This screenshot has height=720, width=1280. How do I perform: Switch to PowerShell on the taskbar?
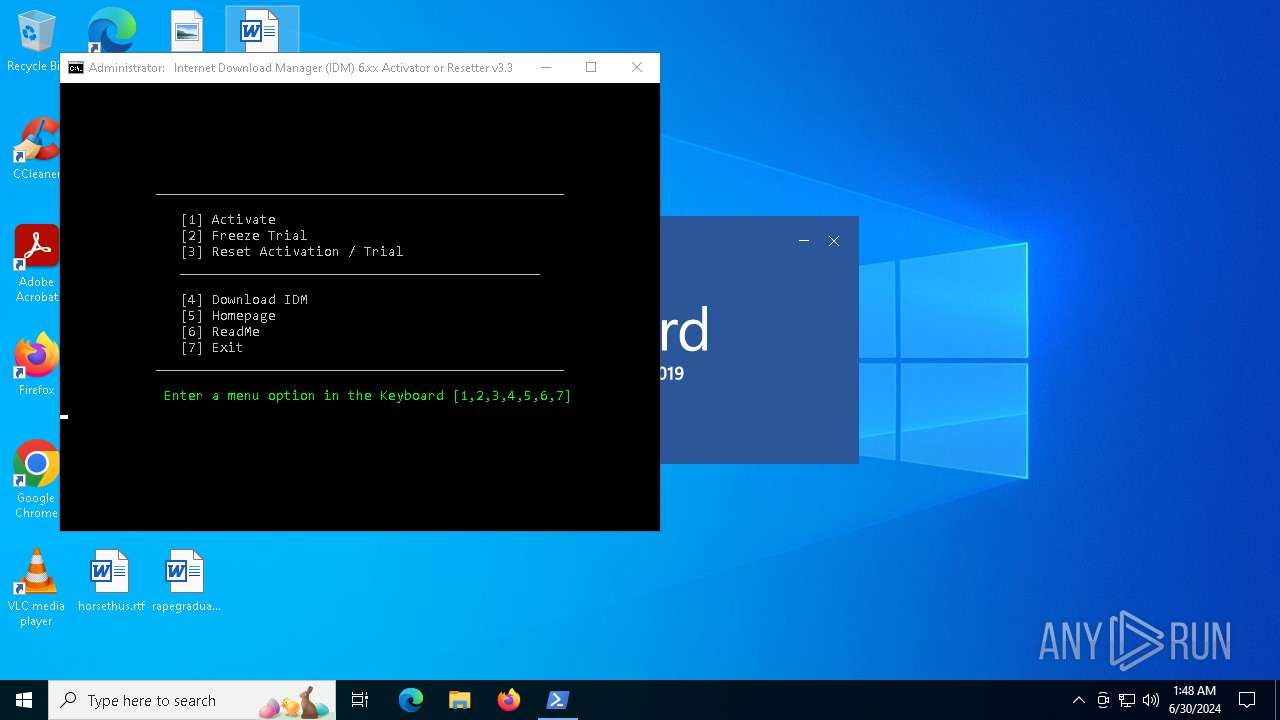click(557, 700)
